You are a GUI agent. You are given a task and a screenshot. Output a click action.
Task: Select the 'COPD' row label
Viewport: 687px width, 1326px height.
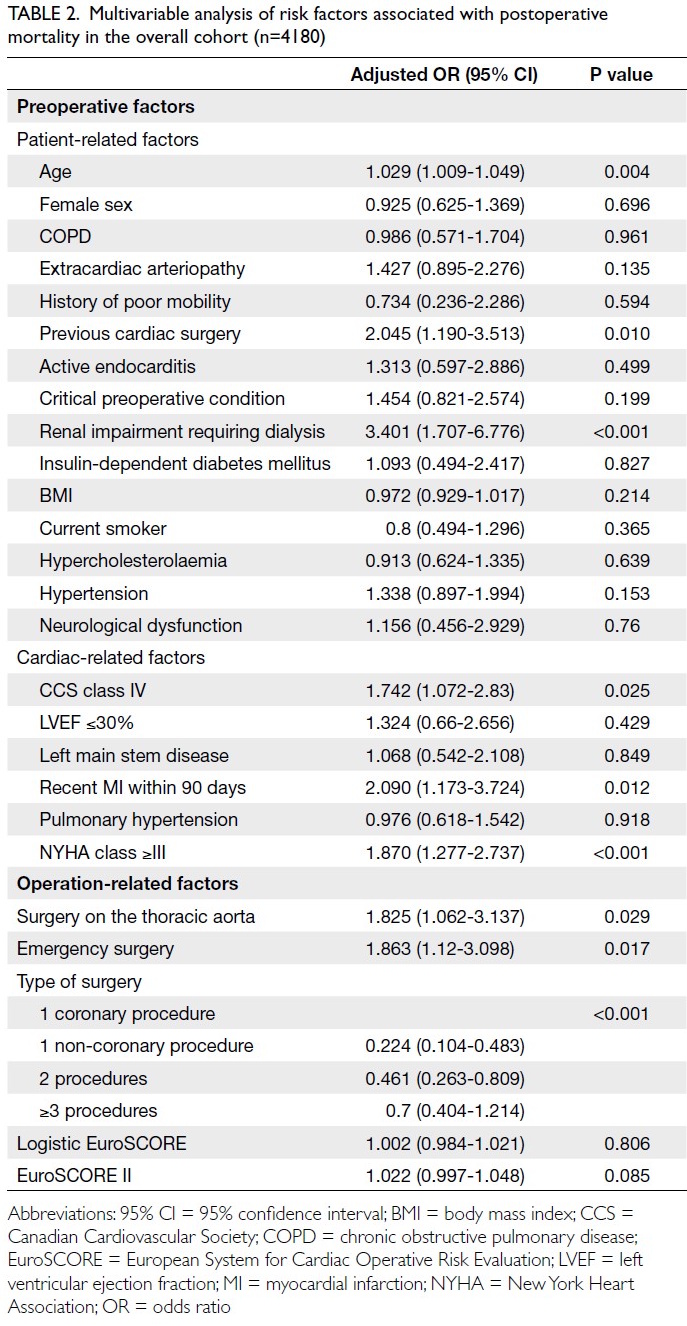tap(64, 237)
